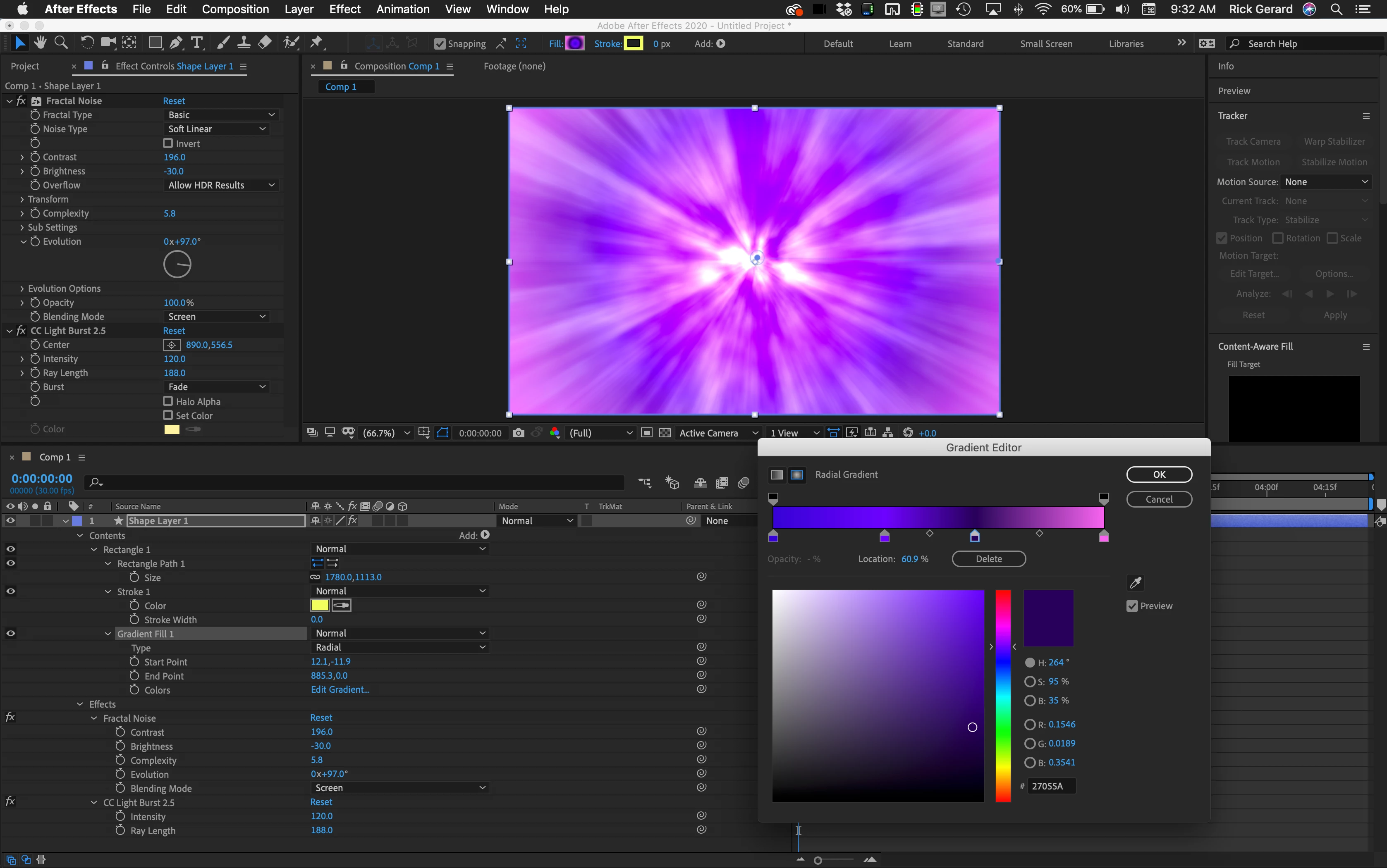Hide Gradient Fill 1 with eye toggle
This screenshot has width=1387, height=868.
click(x=10, y=633)
